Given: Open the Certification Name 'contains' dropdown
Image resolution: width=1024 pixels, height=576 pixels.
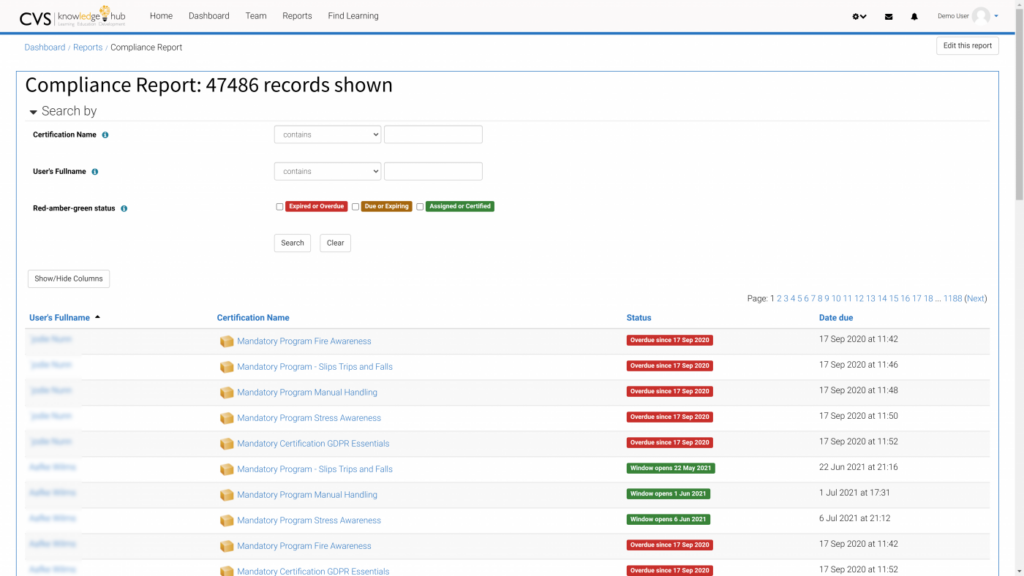Looking at the screenshot, I should 327,134.
